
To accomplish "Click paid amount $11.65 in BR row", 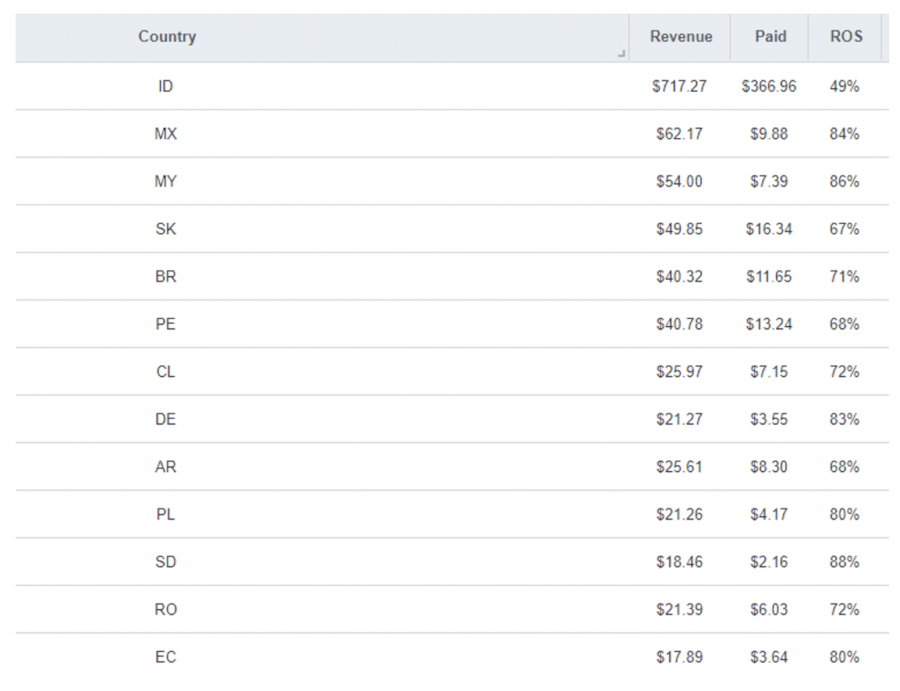I will (x=769, y=276).
